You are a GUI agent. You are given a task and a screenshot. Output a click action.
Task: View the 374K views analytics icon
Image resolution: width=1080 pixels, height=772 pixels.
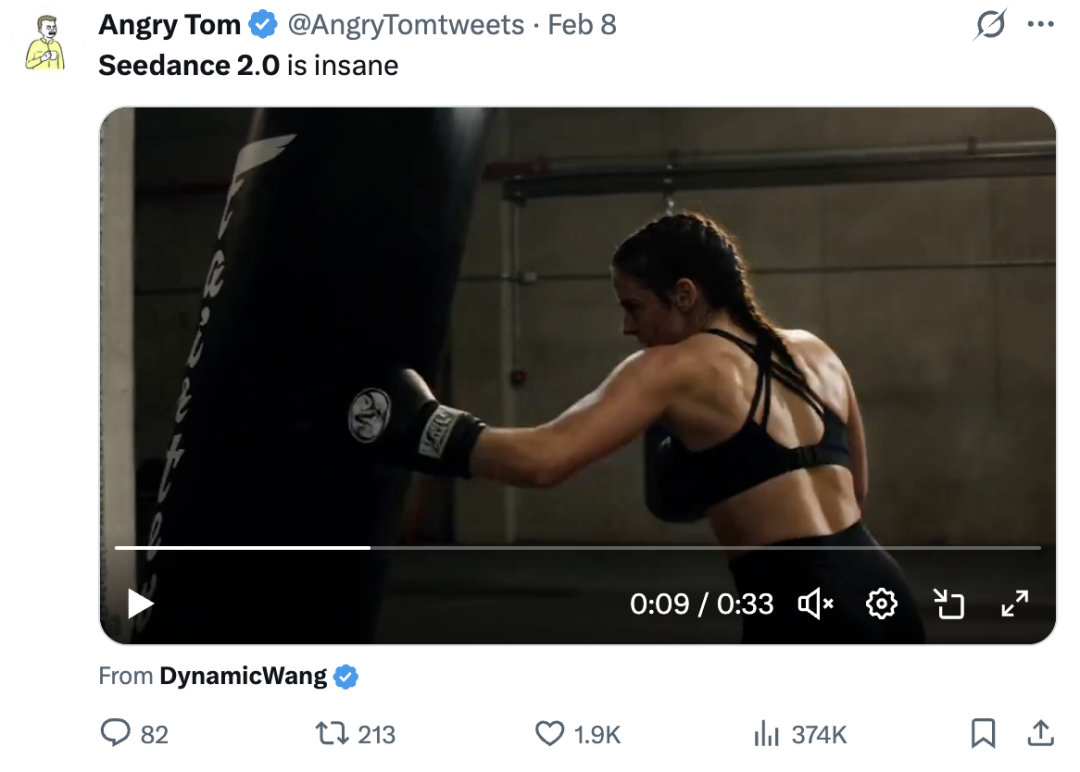[766, 734]
